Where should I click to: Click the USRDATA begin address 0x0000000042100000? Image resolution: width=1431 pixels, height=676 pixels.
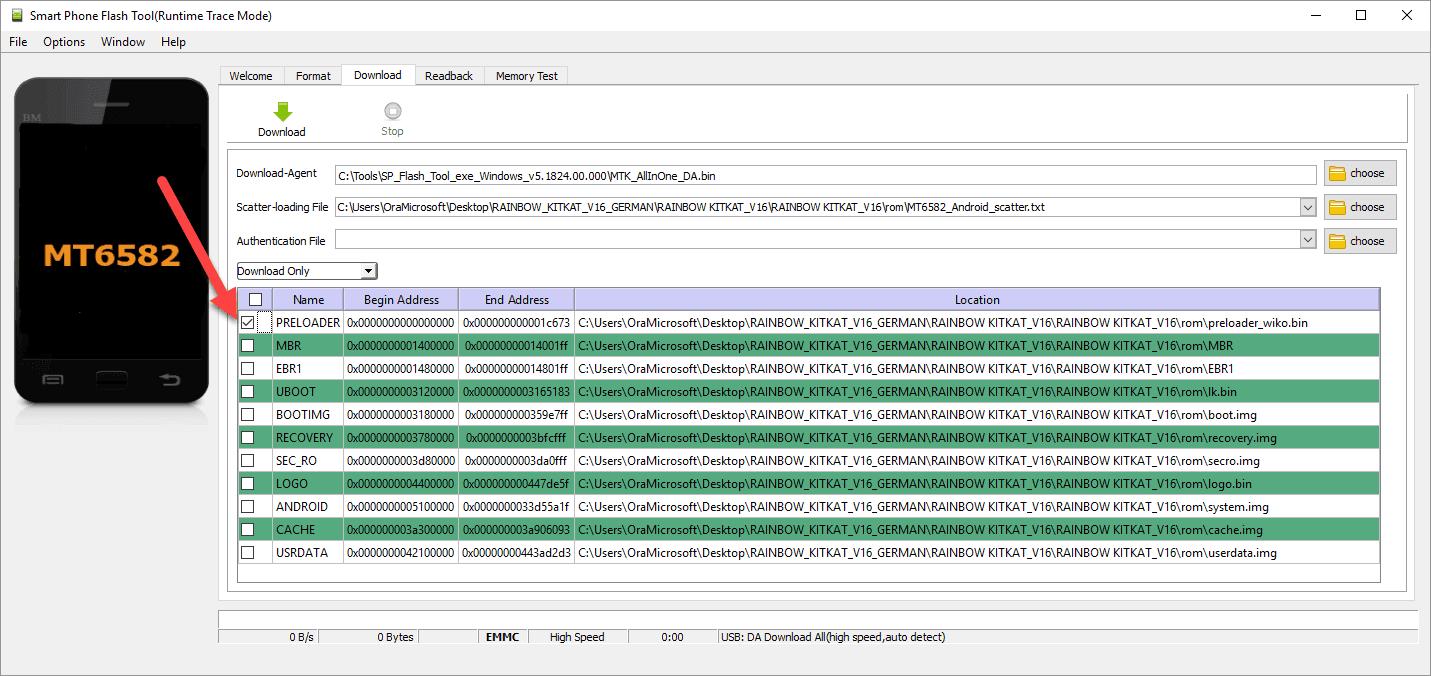[x=401, y=552]
